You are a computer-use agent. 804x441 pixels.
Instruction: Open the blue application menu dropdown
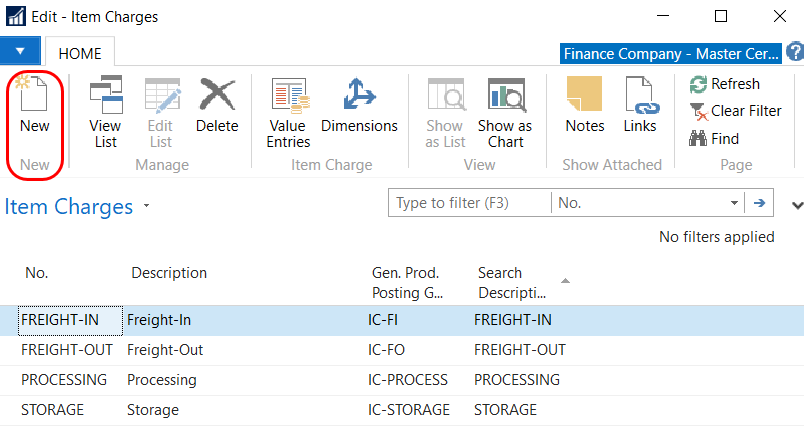(x=20, y=50)
